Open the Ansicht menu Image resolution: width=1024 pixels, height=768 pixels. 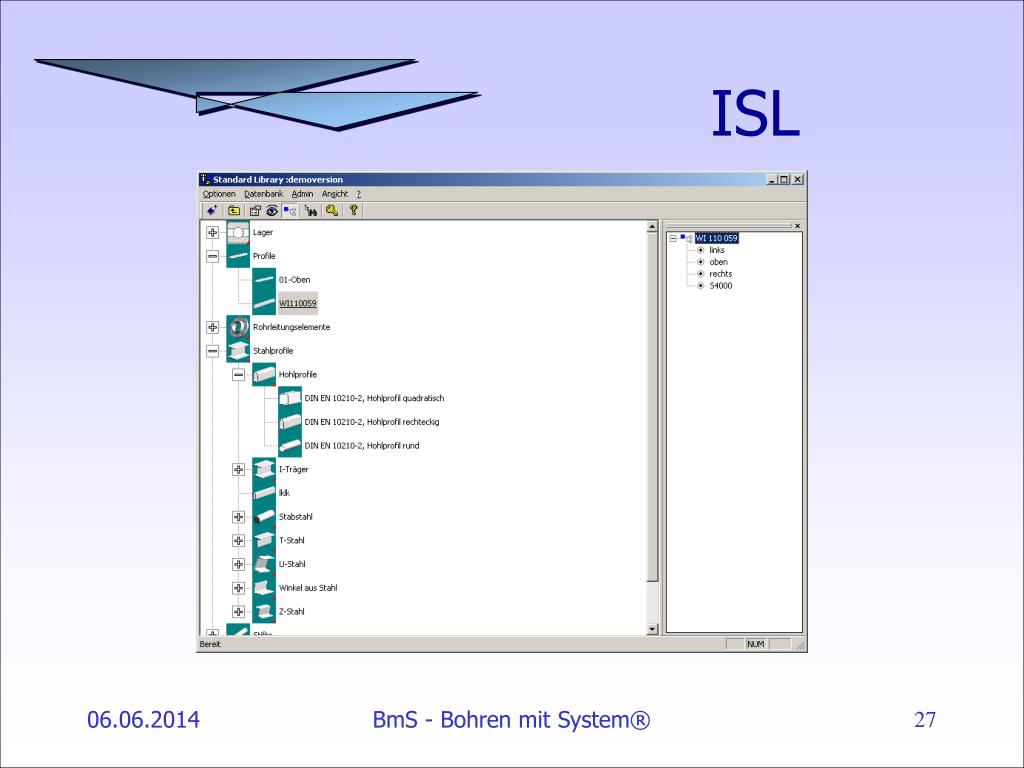tap(334, 194)
